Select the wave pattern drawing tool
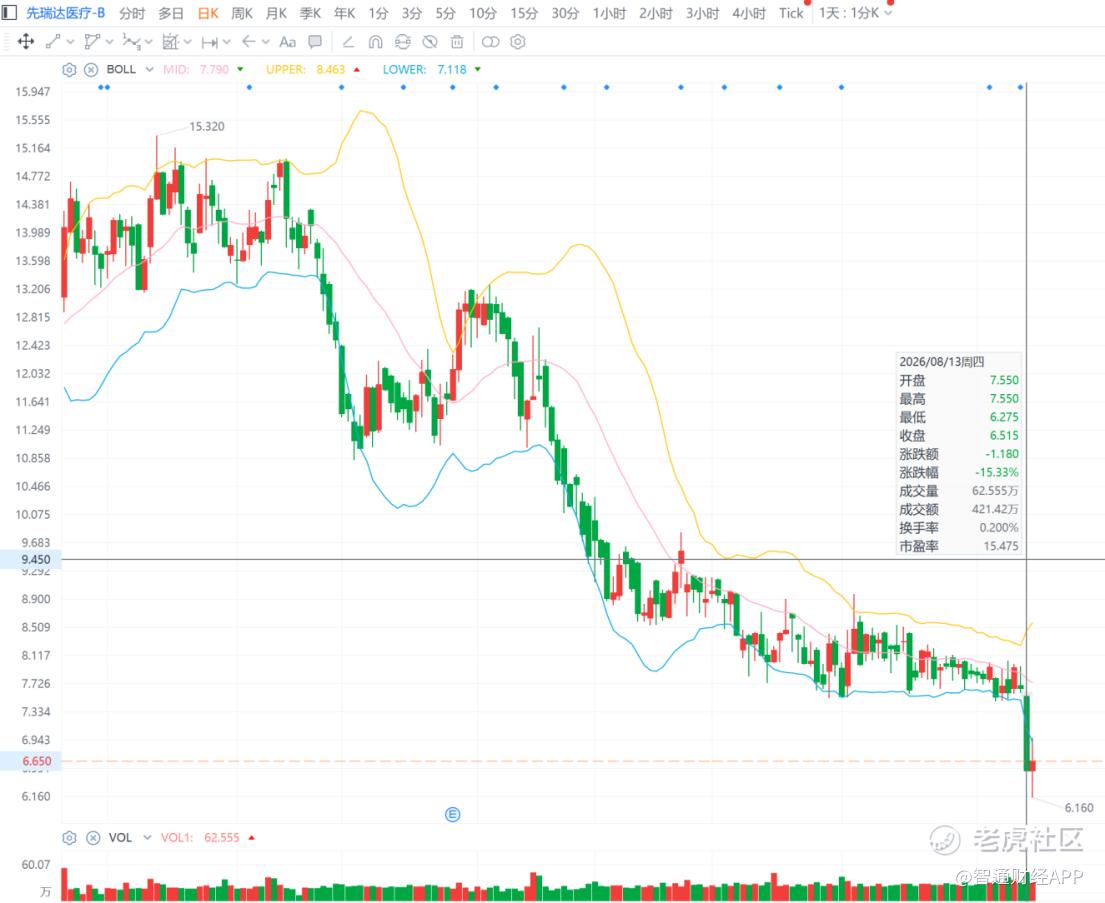Image resolution: width=1105 pixels, height=903 pixels. pyautogui.click(x=131, y=42)
